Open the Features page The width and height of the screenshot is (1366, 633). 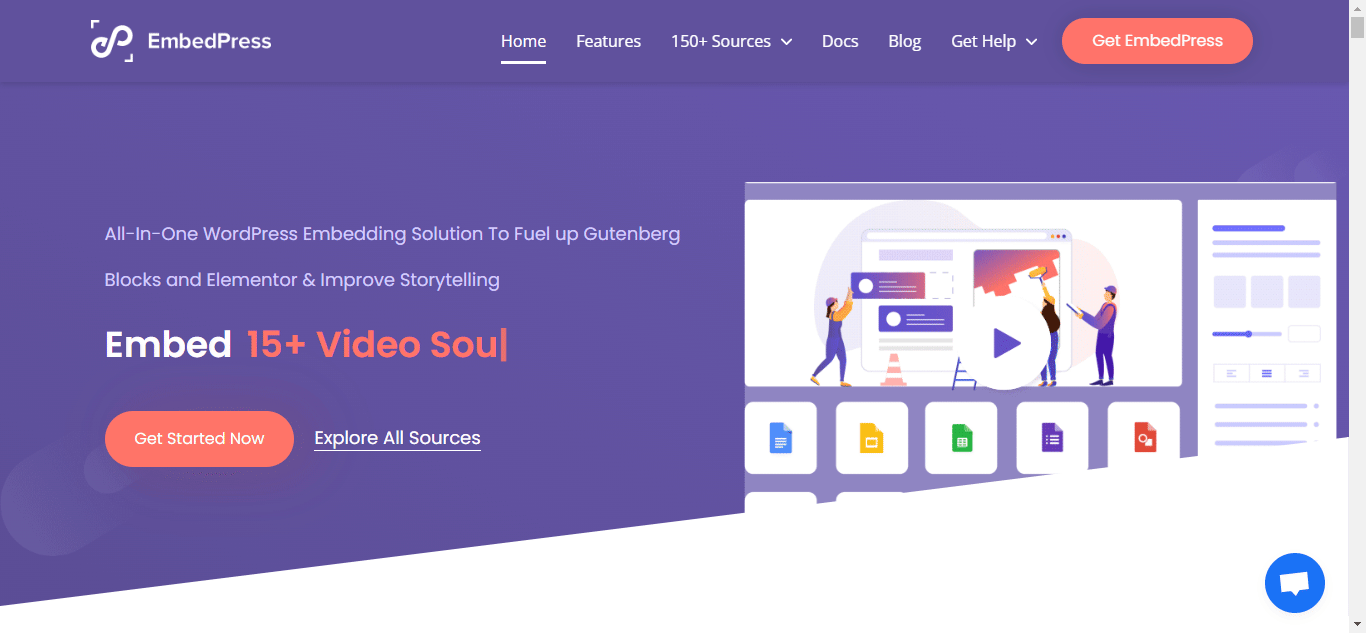[608, 41]
